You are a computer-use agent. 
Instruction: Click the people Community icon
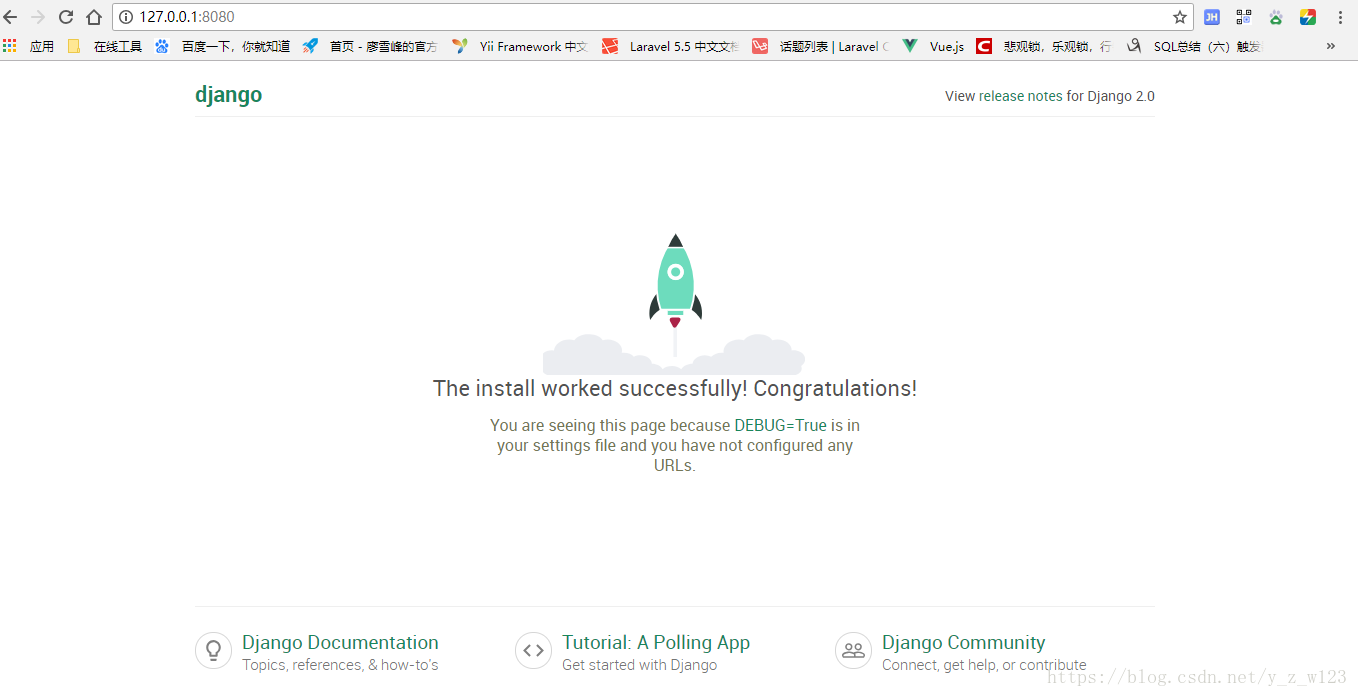(x=853, y=651)
